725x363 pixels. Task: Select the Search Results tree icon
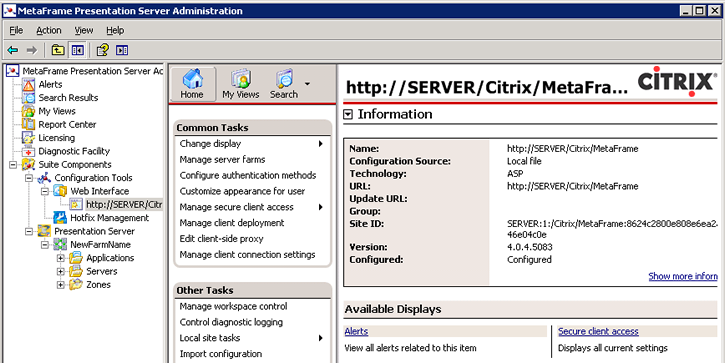click(29, 98)
